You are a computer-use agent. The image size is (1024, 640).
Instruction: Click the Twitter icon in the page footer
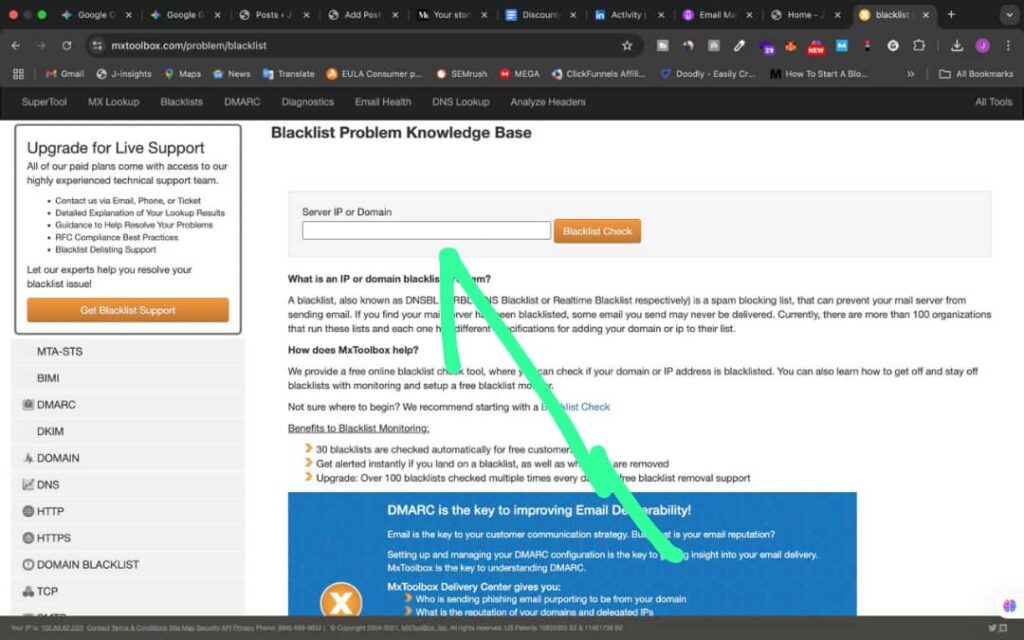tap(993, 628)
